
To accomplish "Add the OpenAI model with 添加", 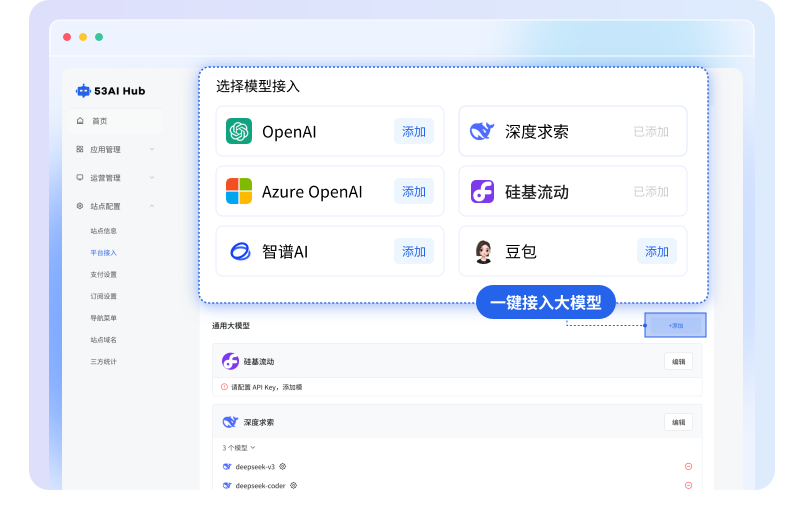I will 414,131.
